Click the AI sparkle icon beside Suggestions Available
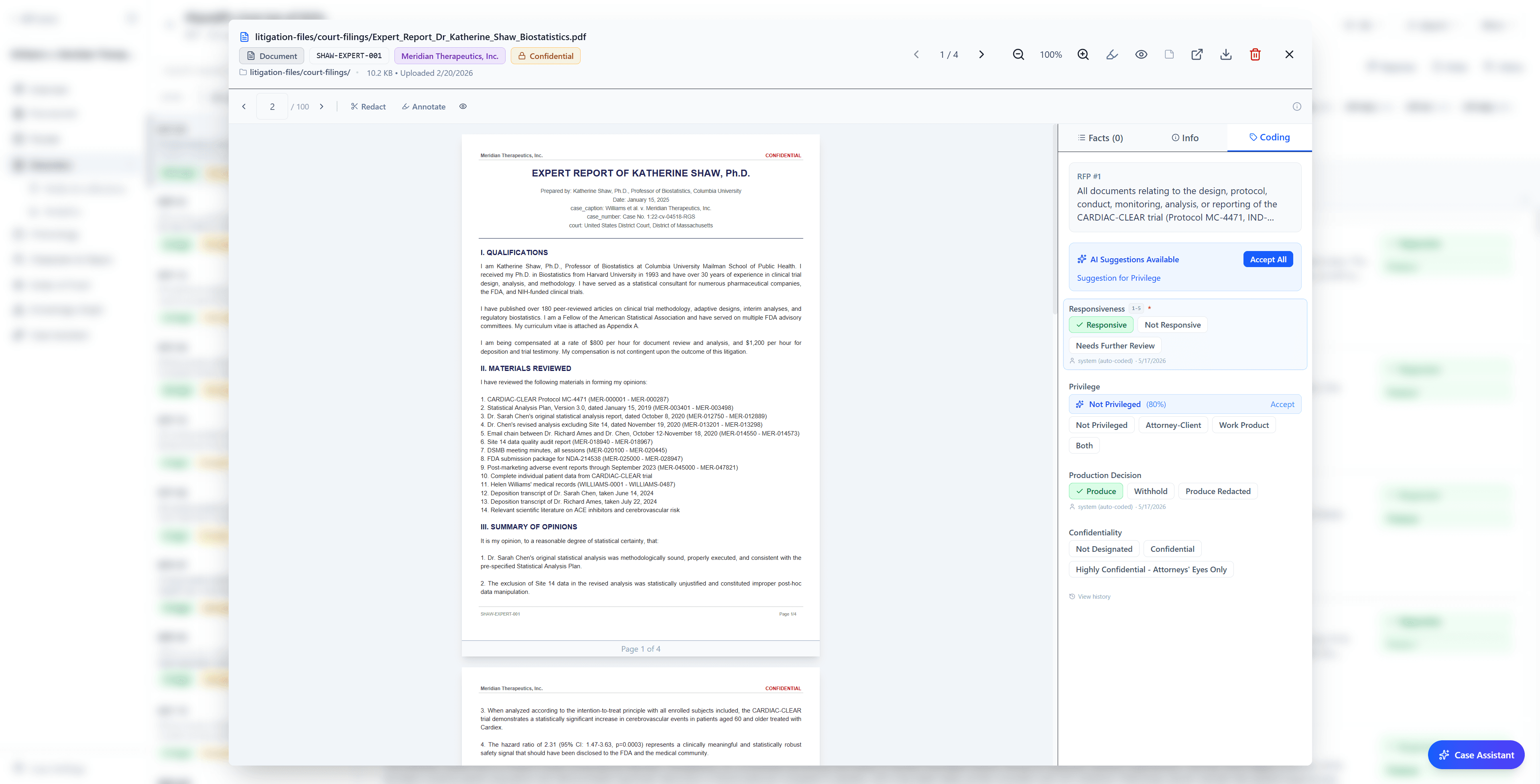1540x784 pixels. (x=1081, y=259)
